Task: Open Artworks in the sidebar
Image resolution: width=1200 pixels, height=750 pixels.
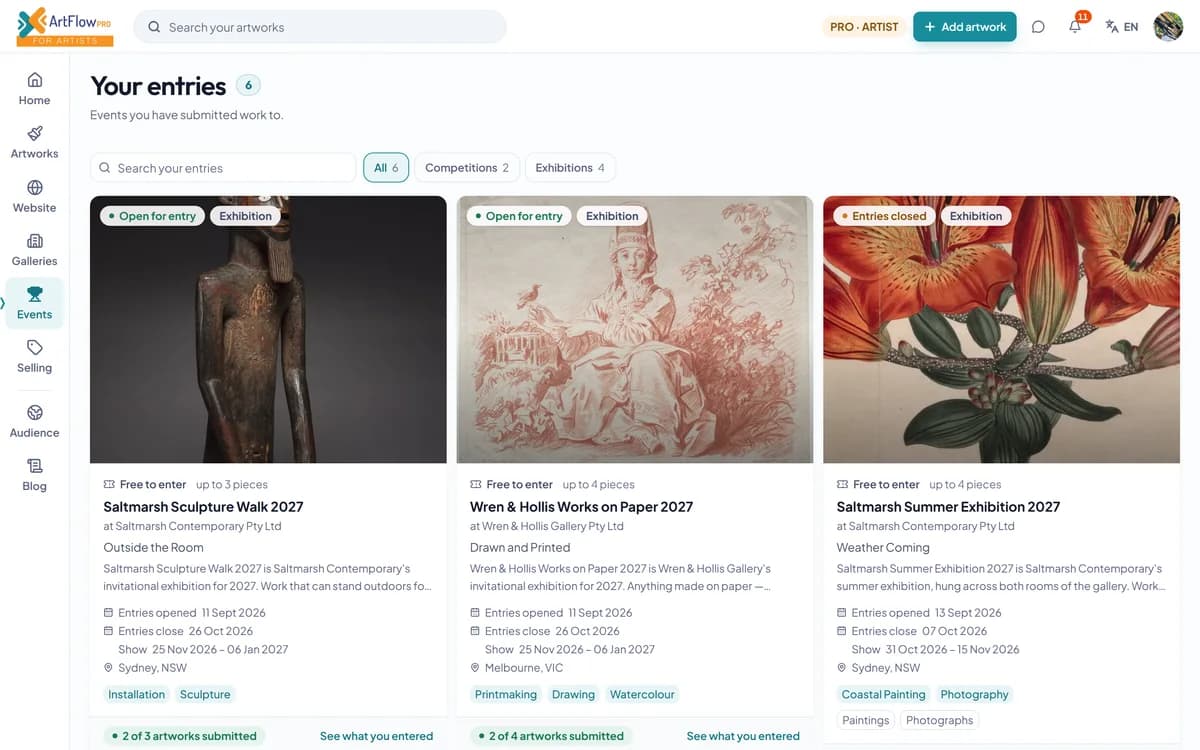Action: (x=34, y=142)
